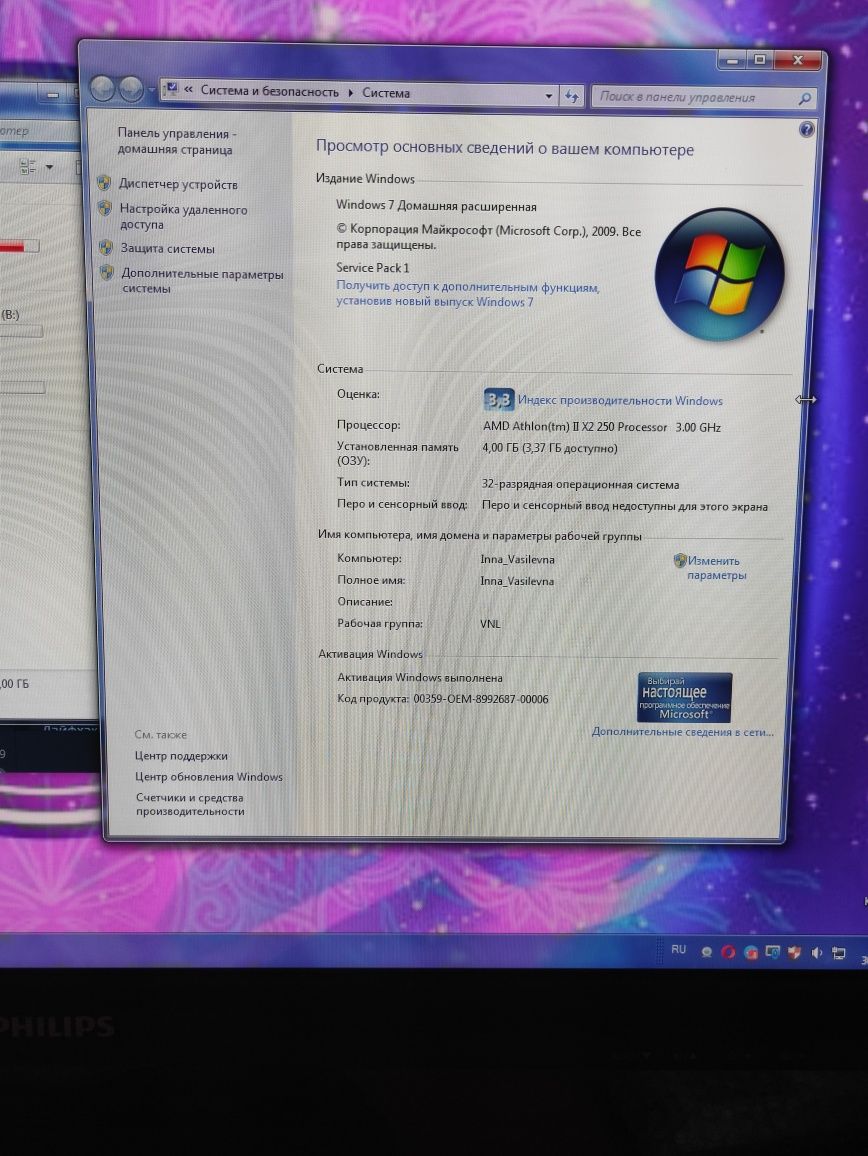Click the shield icon beside 'Настройка удаленного доступа'
This screenshot has height=1156, width=868.
tap(105, 209)
